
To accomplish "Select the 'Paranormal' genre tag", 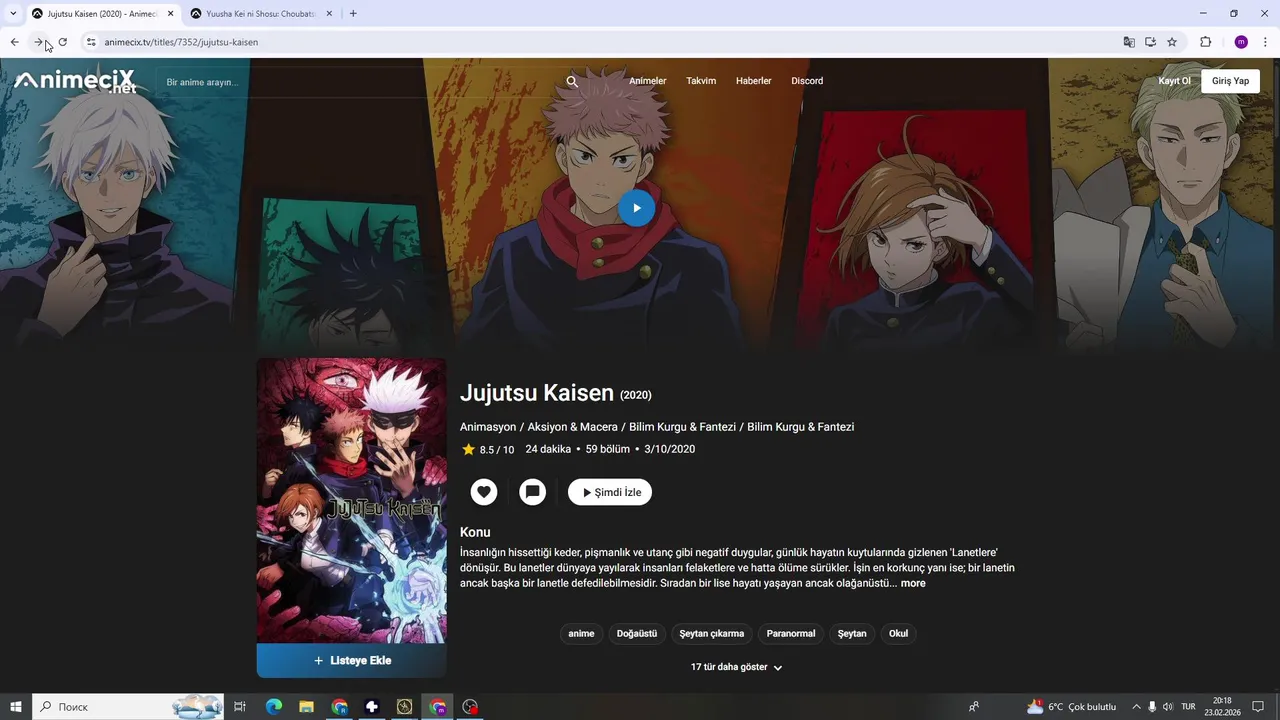I will (791, 633).
